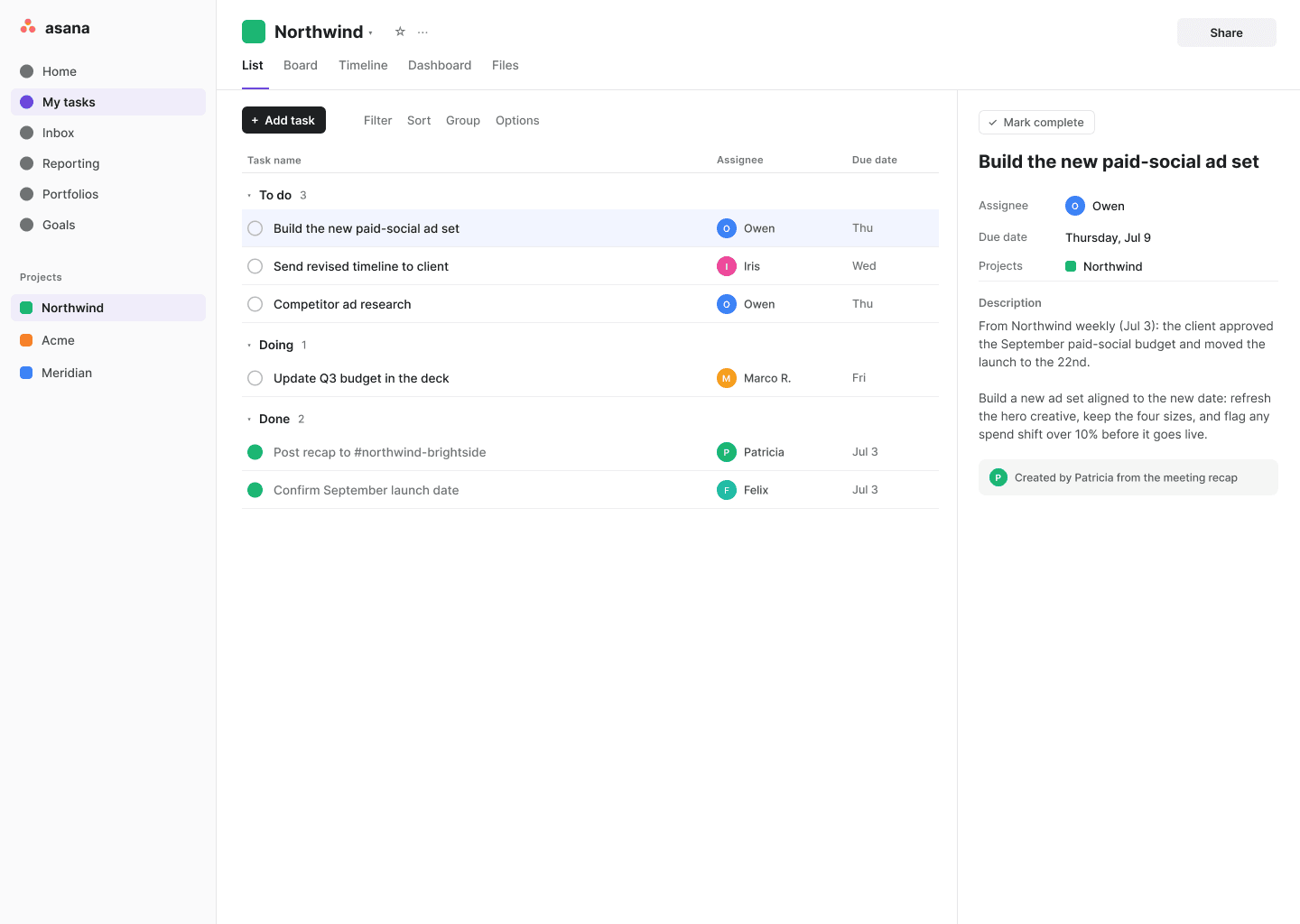Click the 'Fri' due date for budget task
Viewport: 1300px width, 924px height.
click(859, 378)
